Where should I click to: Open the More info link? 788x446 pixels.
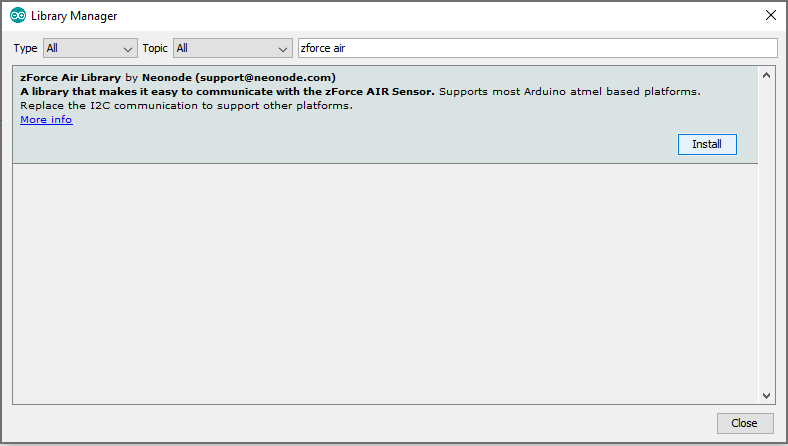[46, 120]
